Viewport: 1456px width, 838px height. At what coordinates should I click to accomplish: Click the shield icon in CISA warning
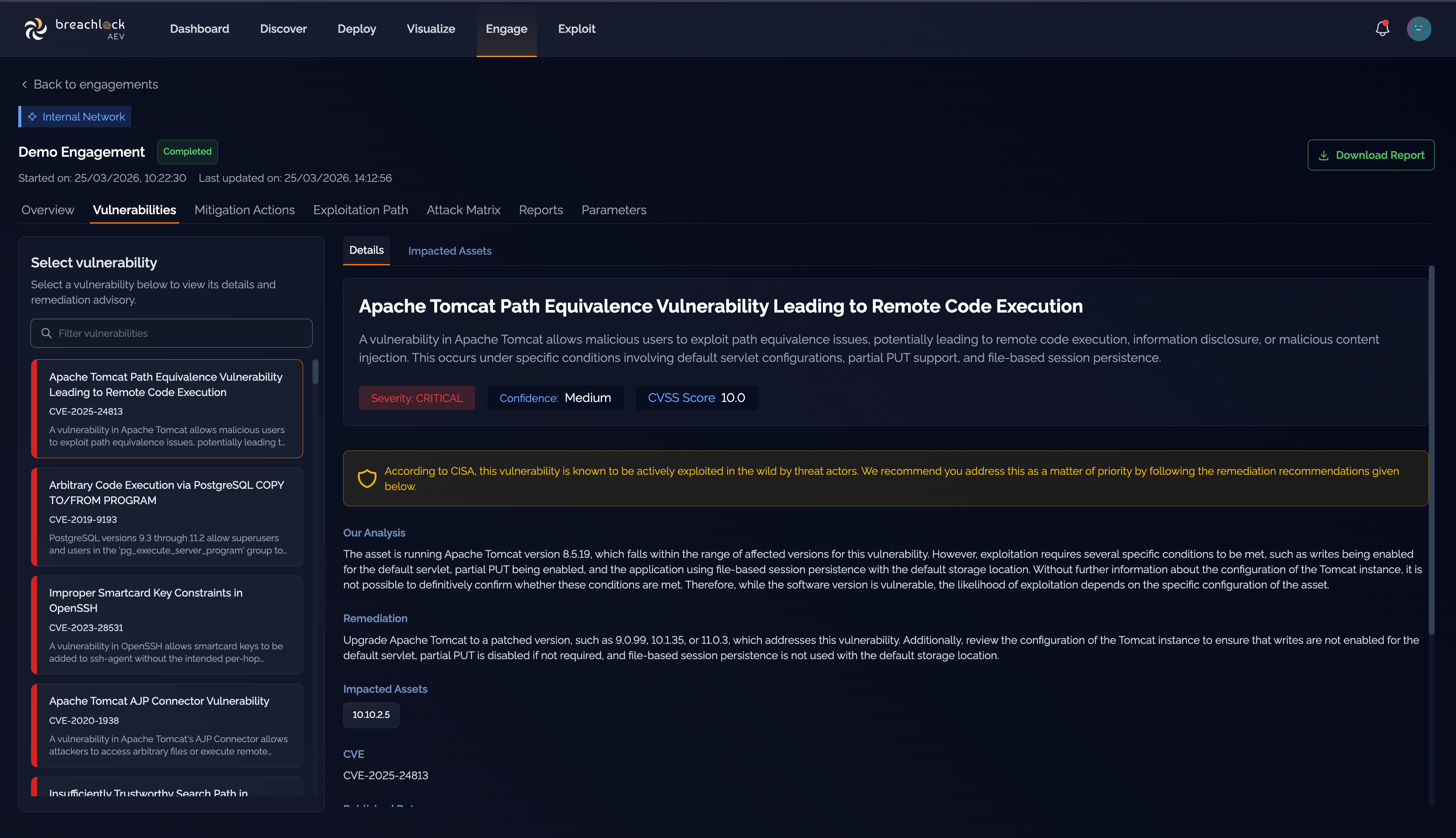pyautogui.click(x=367, y=478)
